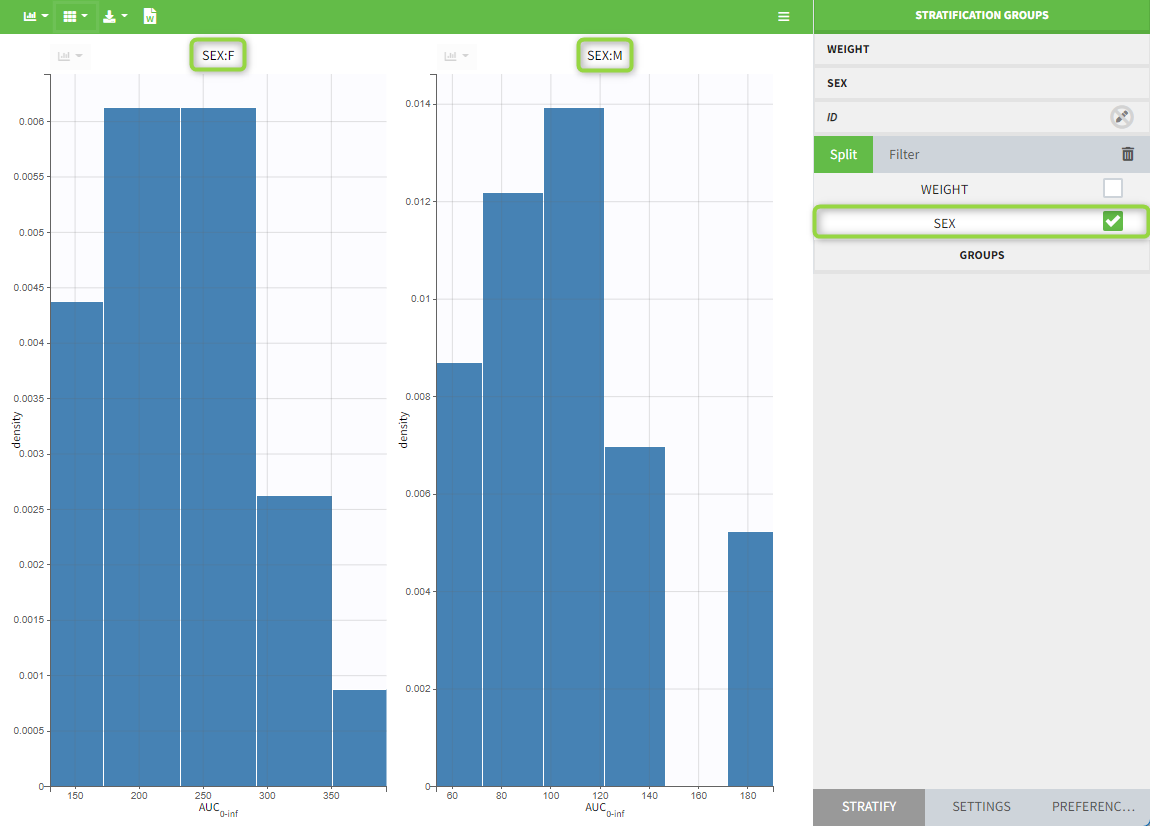
Task: Open the PREFERENCES tab at the bottom
Action: [x=1093, y=806]
